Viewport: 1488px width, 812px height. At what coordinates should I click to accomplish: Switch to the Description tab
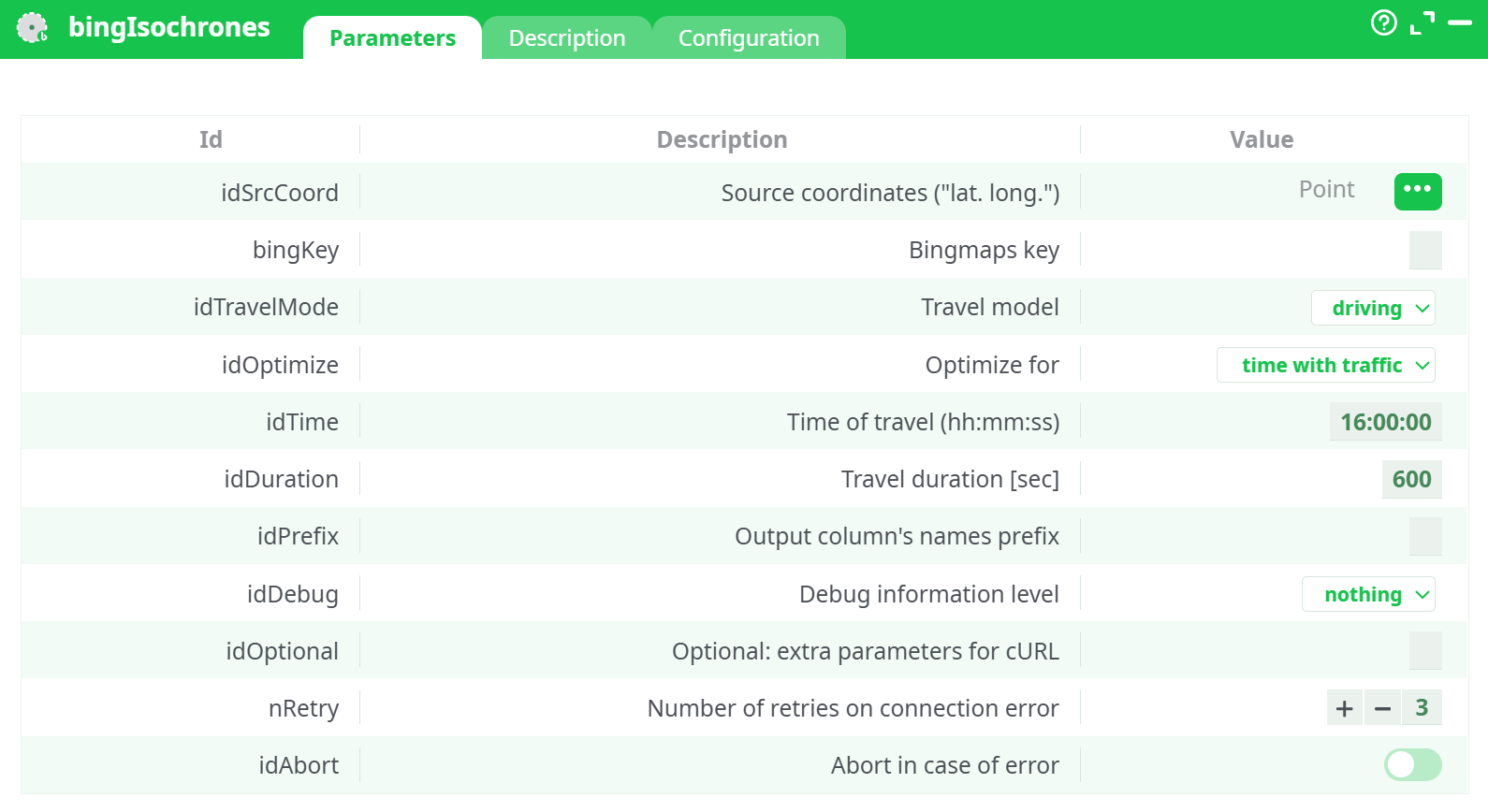566,37
